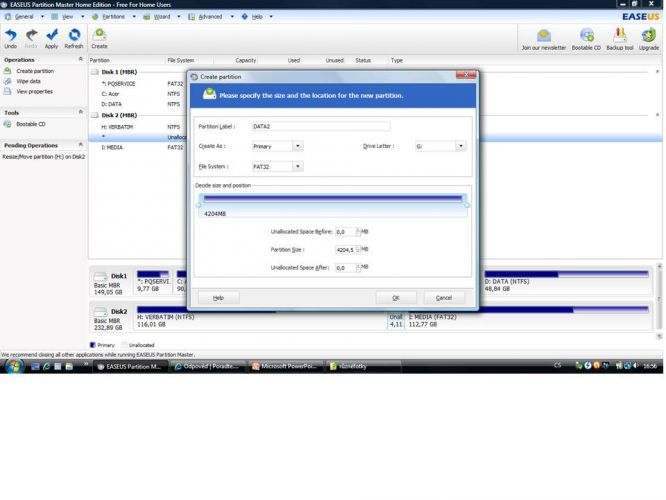Launch the Backup tool icon

coord(620,40)
